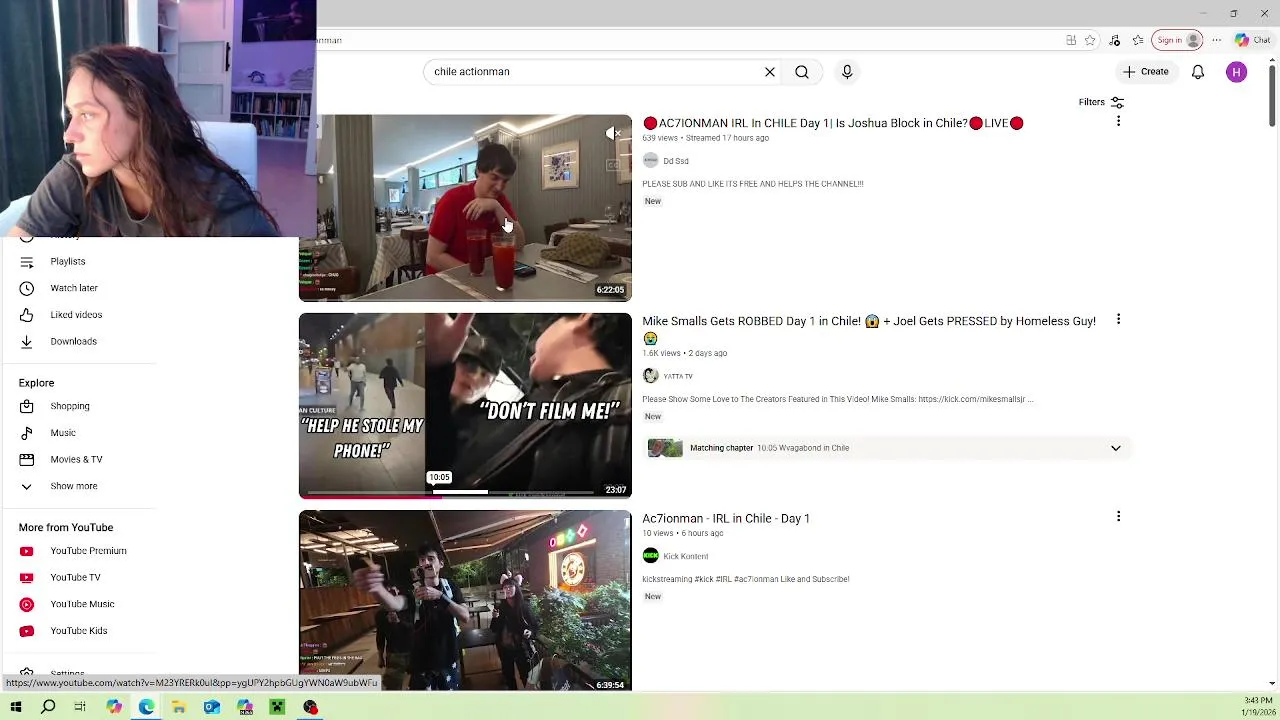Image resolution: width=1280 pixels, height=720 pixels.
Task: Click the Watch later clock icon
Action: tap(27, 288)
